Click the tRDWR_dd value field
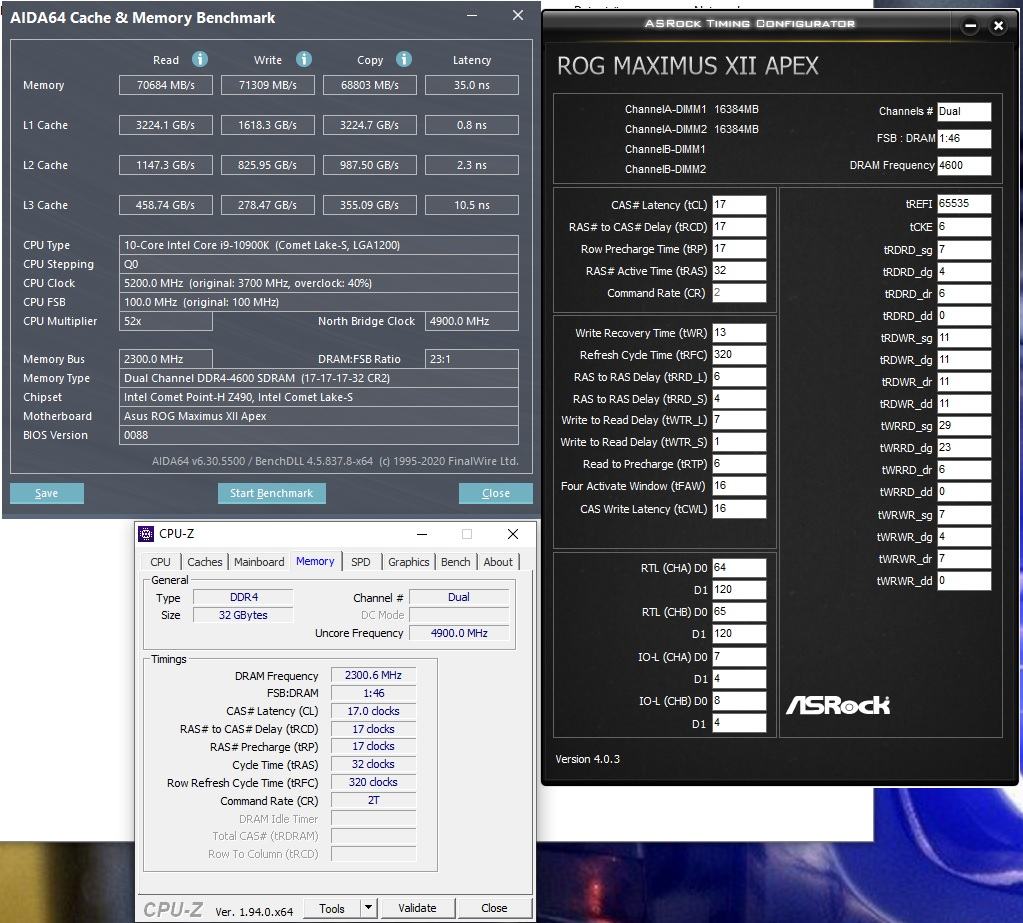 tap(964, 404)
